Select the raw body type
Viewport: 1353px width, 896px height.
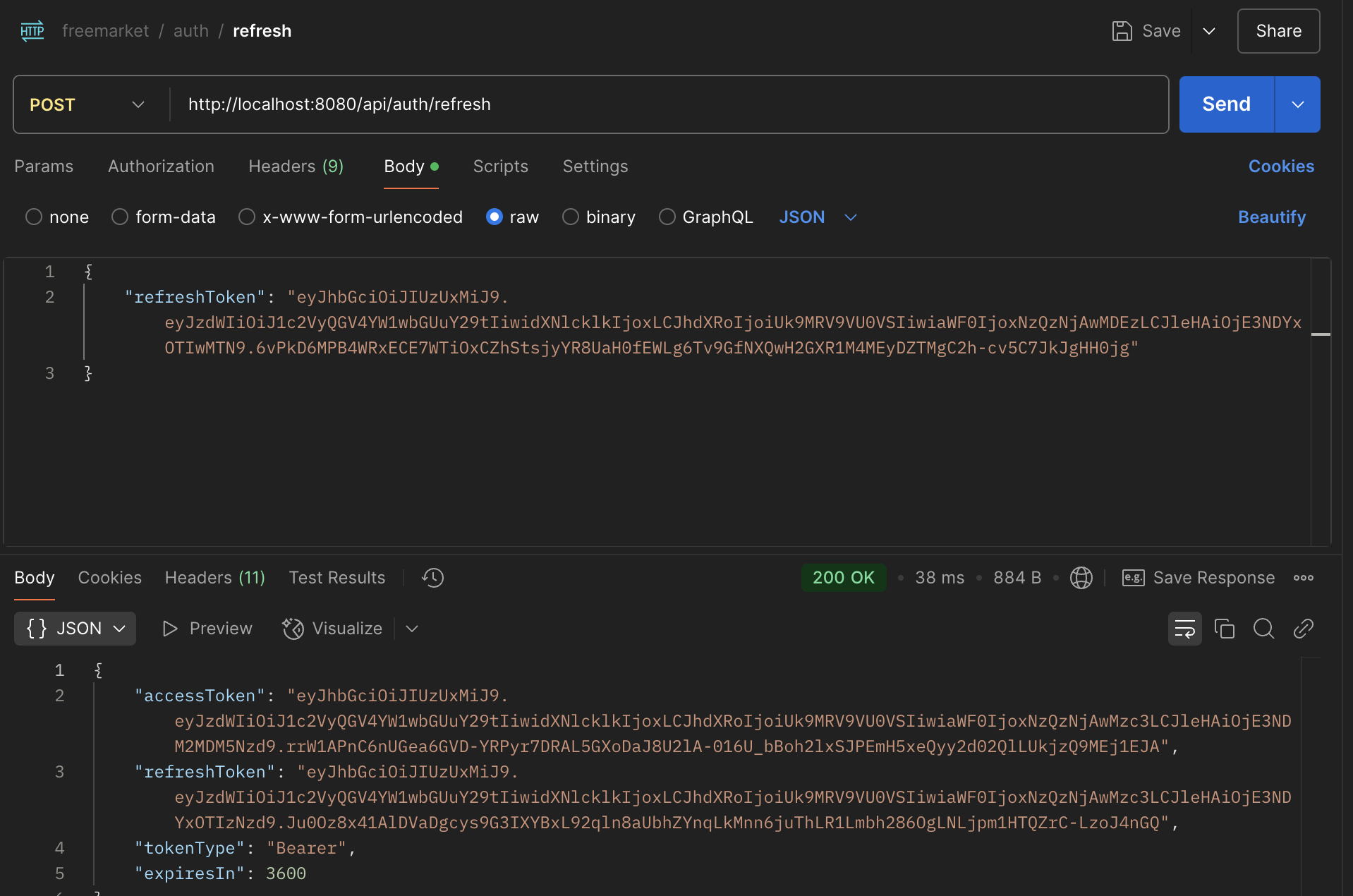495,217
